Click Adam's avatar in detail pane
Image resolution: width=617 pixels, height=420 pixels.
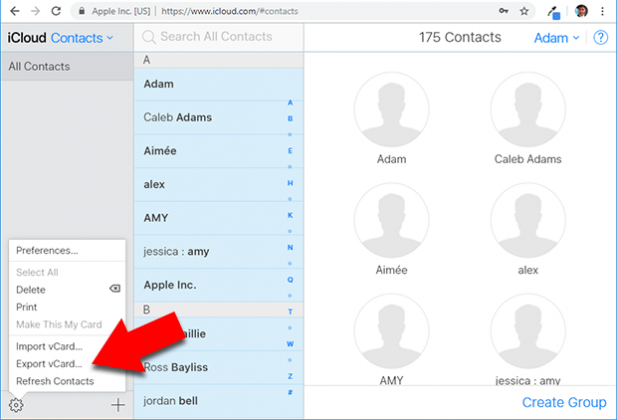(x=391, y=109)
